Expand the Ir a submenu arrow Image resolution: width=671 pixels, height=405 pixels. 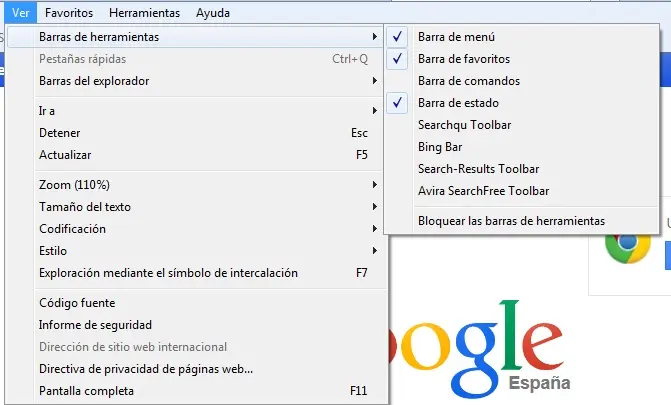pos(375,111)
